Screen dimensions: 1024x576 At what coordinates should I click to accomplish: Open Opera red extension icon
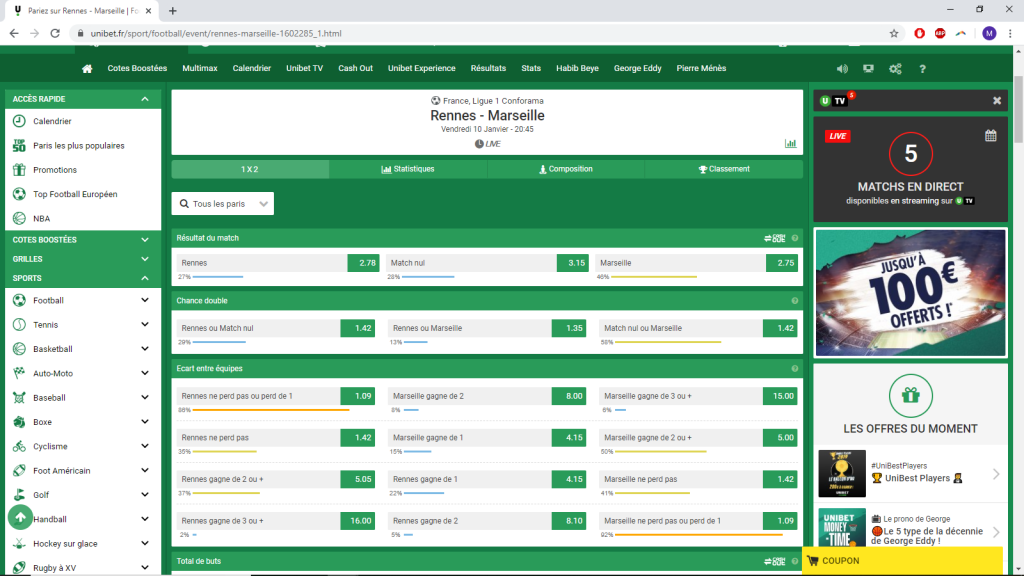coord(920,33)
